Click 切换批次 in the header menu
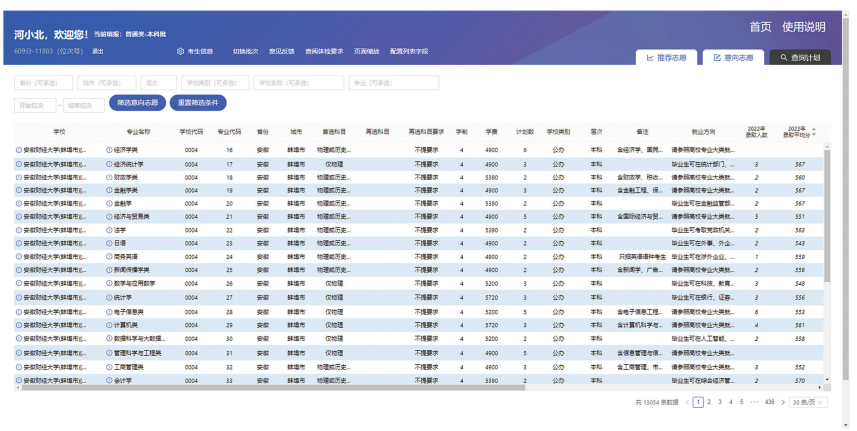The image size is (857, 431). click(x=245, y=51)
